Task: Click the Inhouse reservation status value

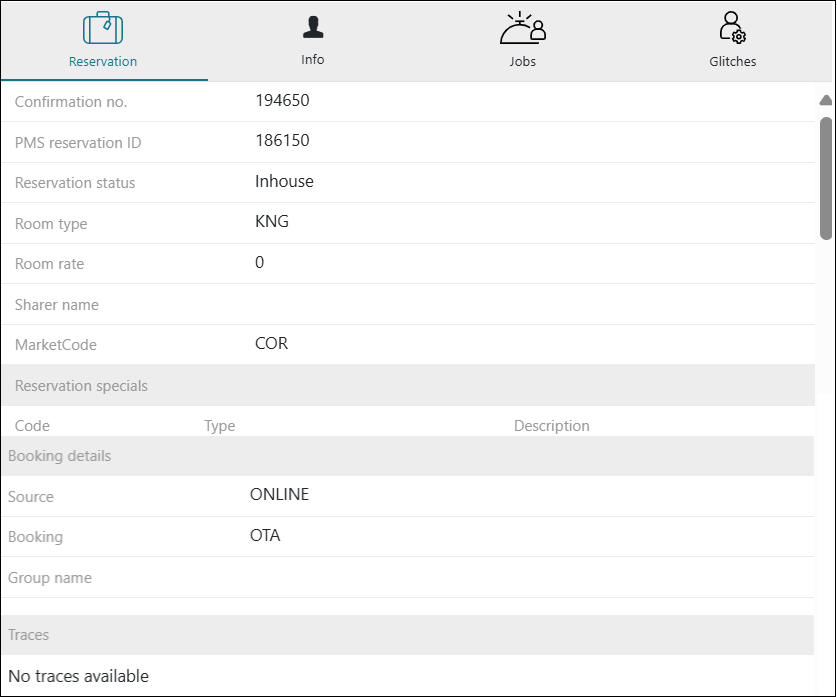Action: [284, 181]
